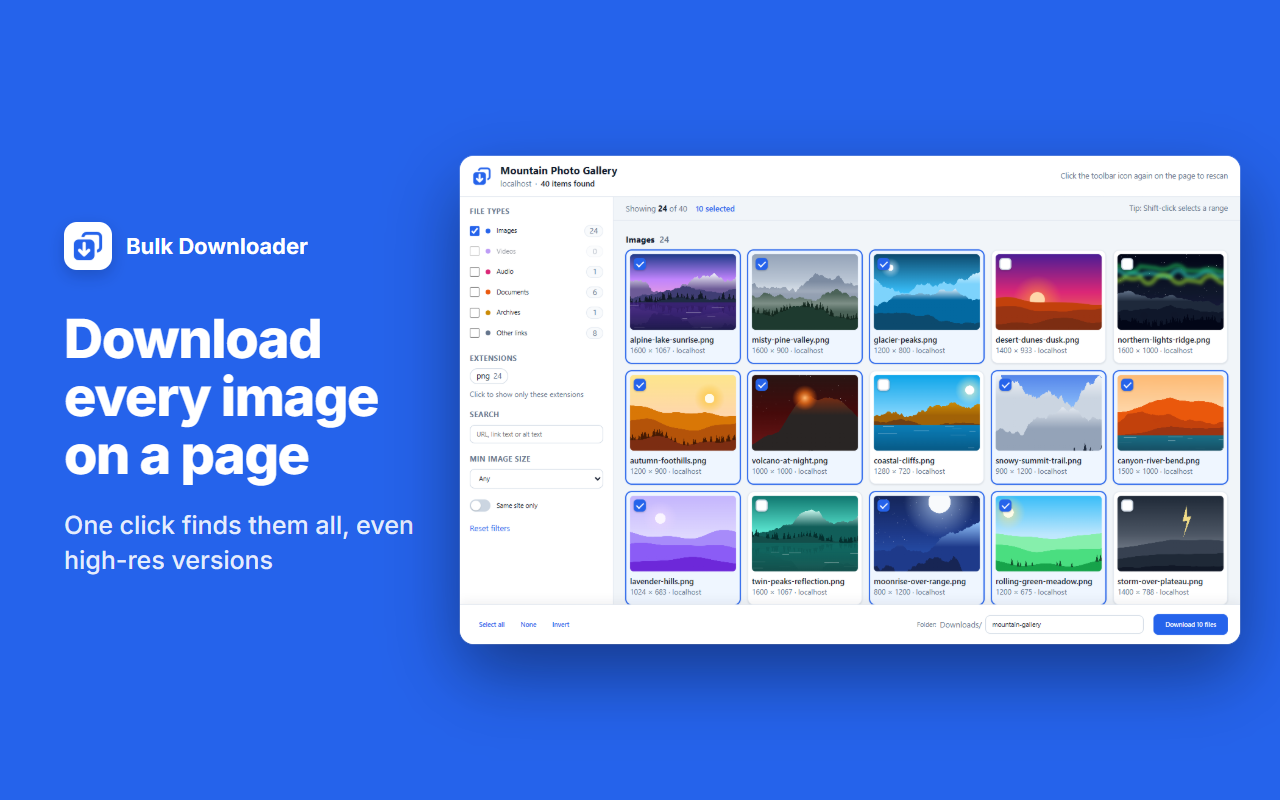1280x800 pixels.
Task: Click the Download 10 files button
Action: tap(1190, 625)
